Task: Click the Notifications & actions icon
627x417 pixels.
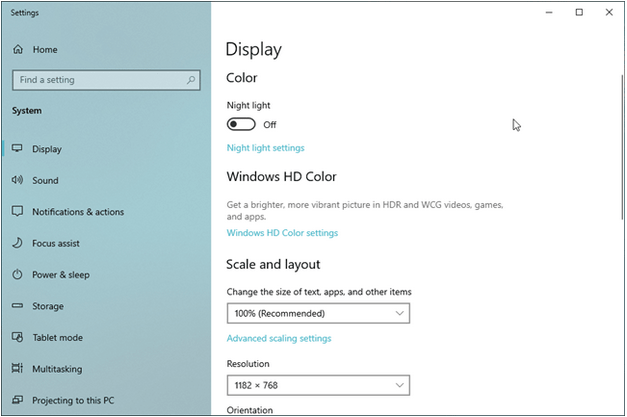Action: (17, 211)
